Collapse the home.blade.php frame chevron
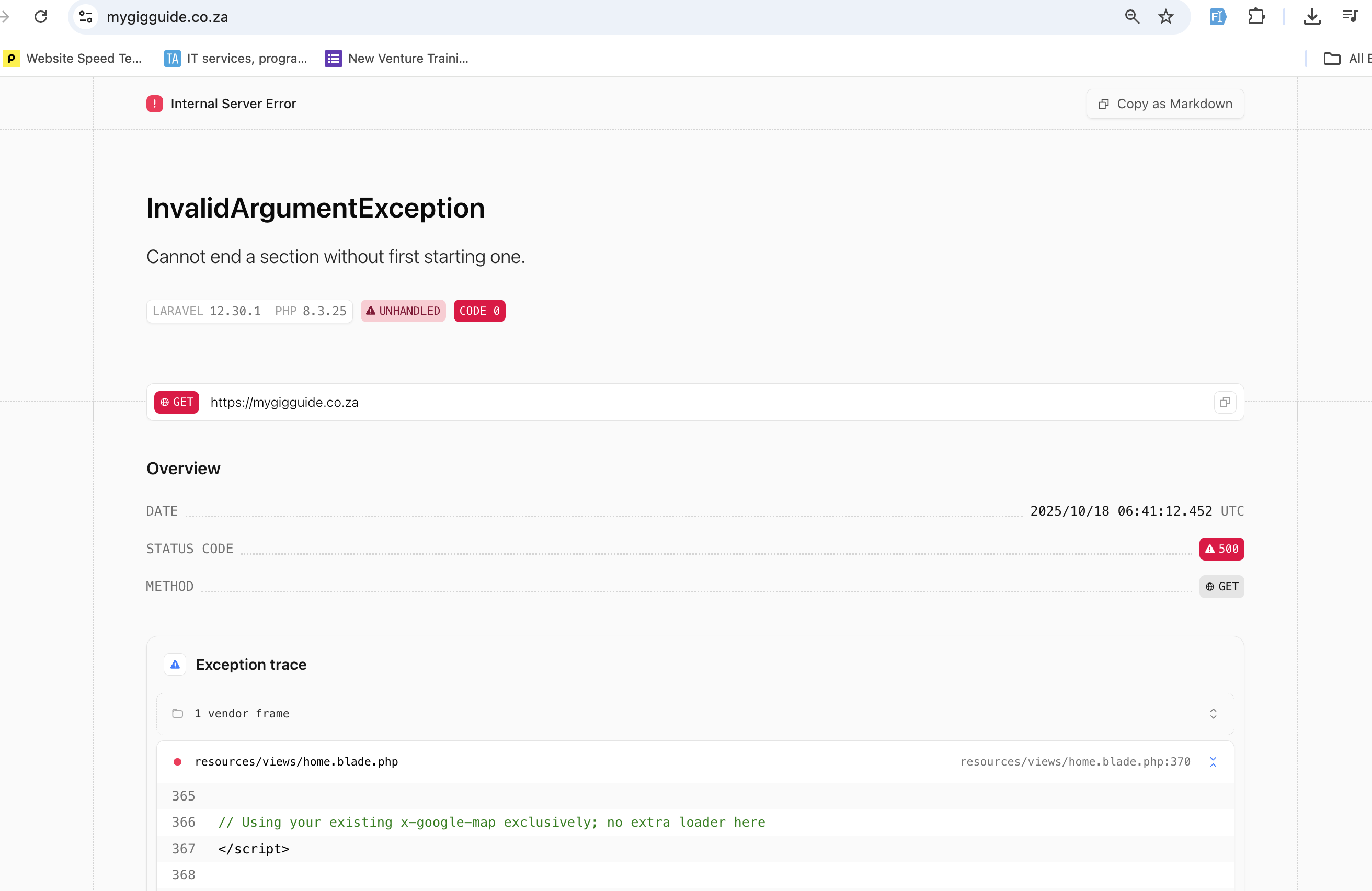The image size is (1372, 891). tap(1213, 762)
